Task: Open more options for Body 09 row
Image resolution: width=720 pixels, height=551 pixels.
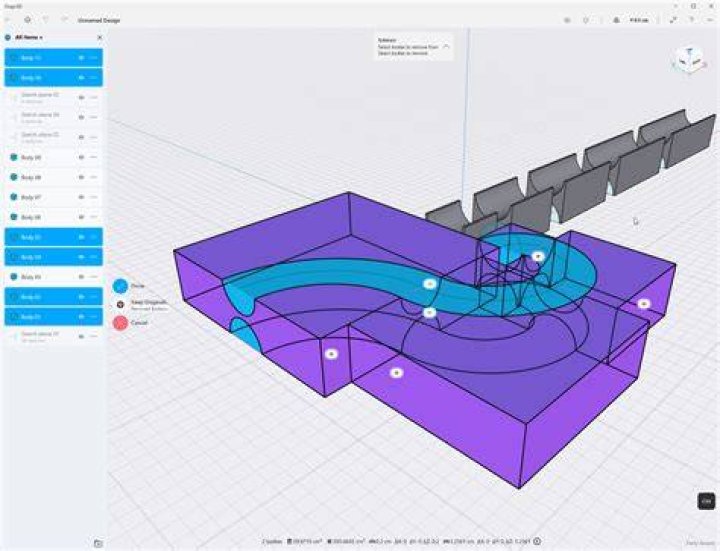Action: [x=94, y=157]
